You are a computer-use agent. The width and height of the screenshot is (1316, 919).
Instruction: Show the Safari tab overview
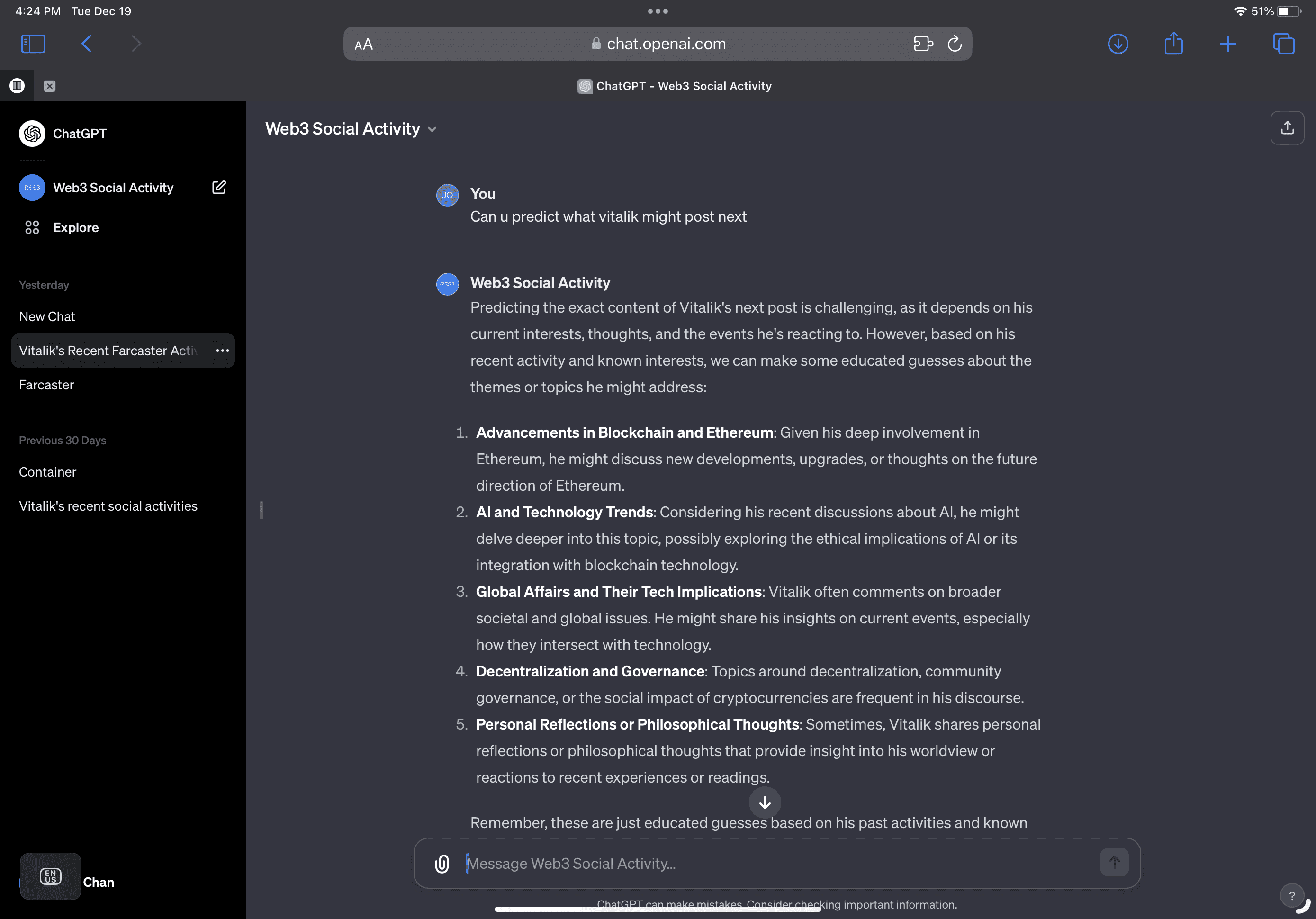1283,44
